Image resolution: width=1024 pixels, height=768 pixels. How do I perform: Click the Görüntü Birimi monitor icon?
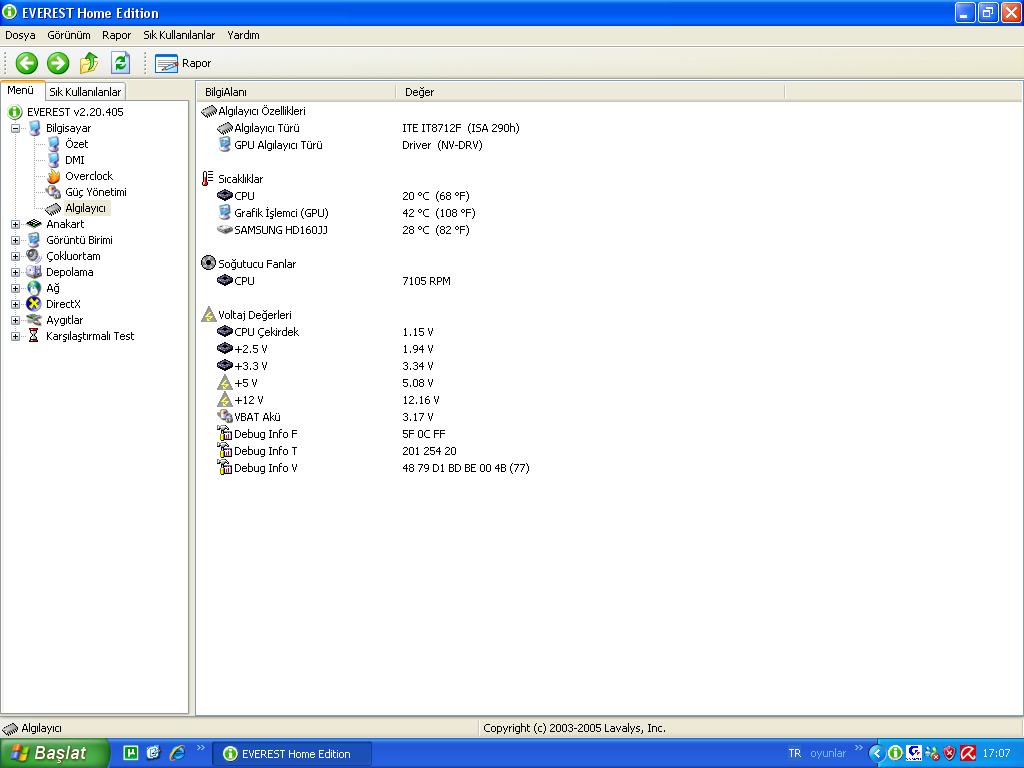click(x=34, y=240)
